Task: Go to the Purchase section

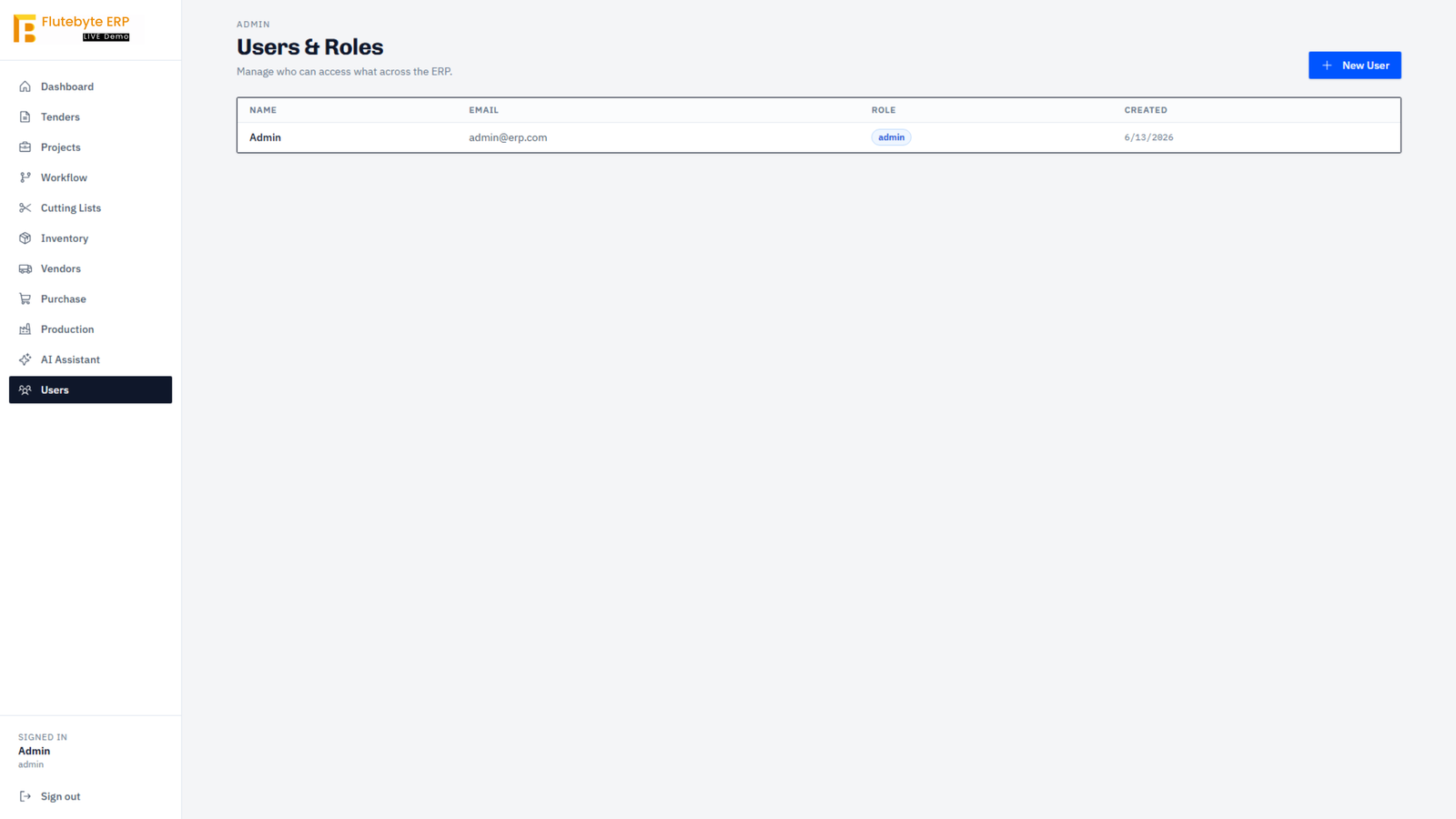Action: pos(90,298)
